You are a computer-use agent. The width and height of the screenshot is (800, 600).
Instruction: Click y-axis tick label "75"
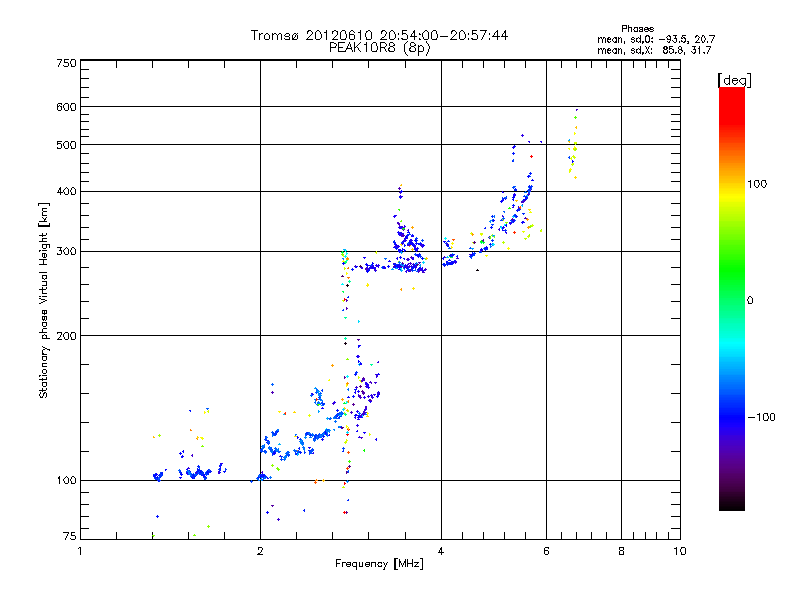[x=70, y=536]
